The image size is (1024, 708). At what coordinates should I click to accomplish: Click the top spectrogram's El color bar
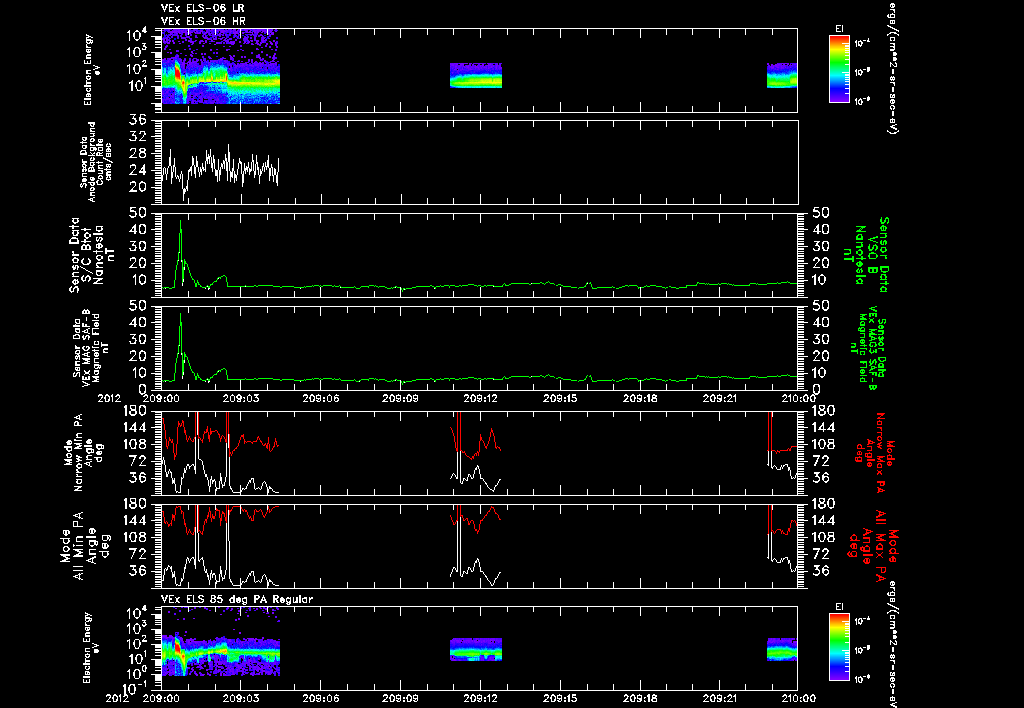[x=839, y=69]
